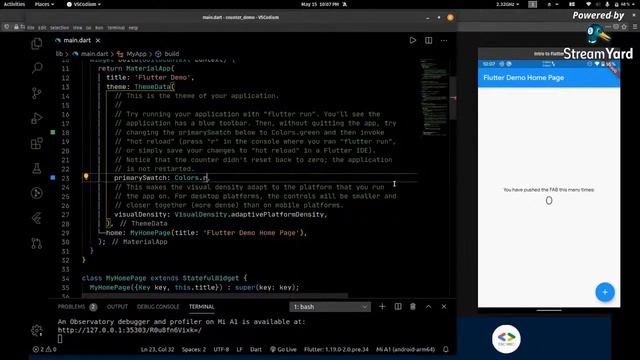Viewport: 640px width, 360px height.
Task: Open the Terminal menu
Action: point(116,28)
